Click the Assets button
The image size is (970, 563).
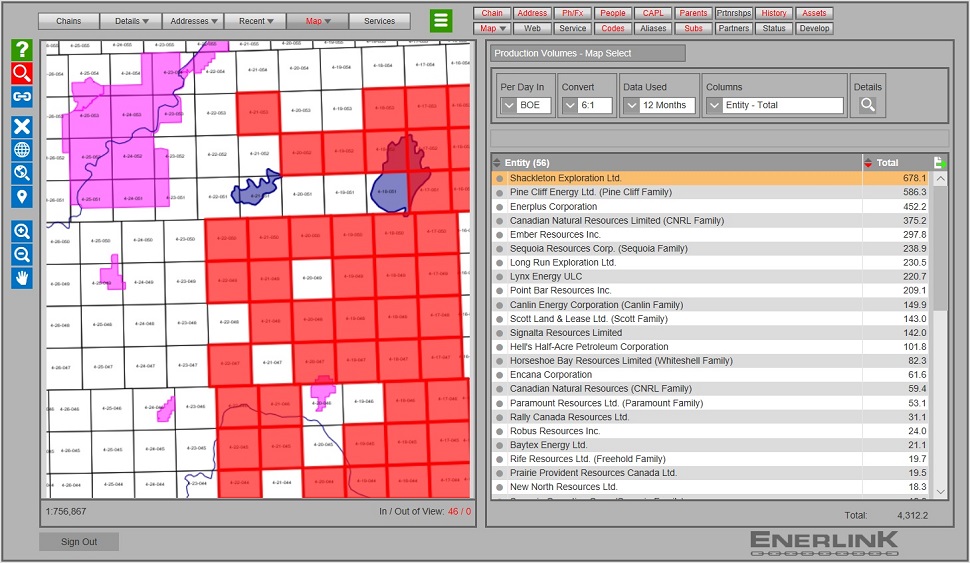[x=814, y=13]
